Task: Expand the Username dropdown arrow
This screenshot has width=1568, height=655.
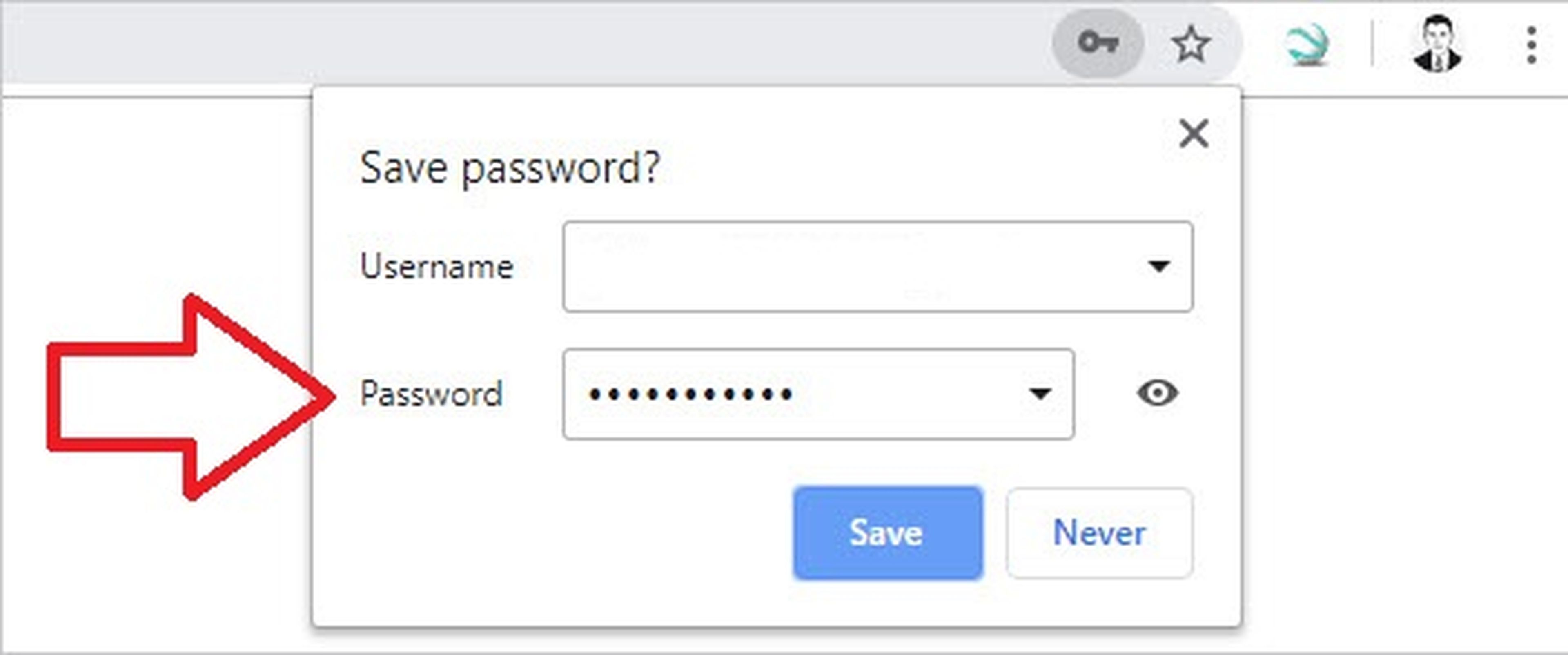Action: tap(1158, 266)
